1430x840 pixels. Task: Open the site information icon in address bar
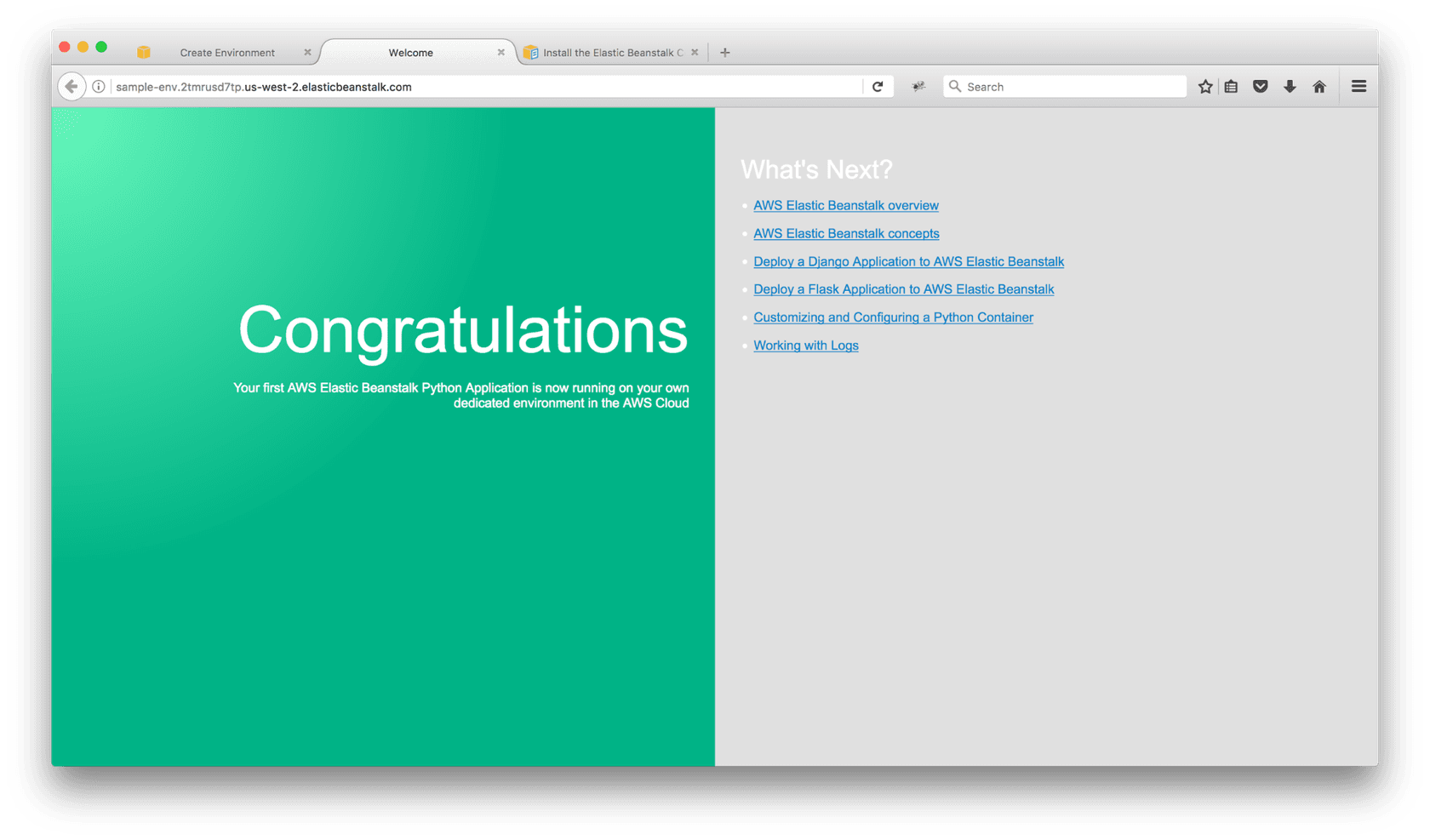click(x=99, y=87)
